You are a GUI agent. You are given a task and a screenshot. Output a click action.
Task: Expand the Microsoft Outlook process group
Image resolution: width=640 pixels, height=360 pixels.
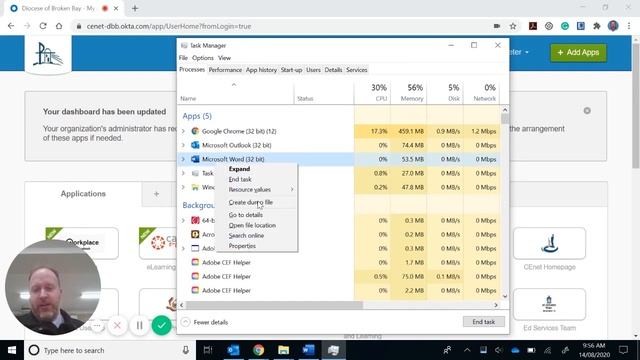click(x=183, y=145)
